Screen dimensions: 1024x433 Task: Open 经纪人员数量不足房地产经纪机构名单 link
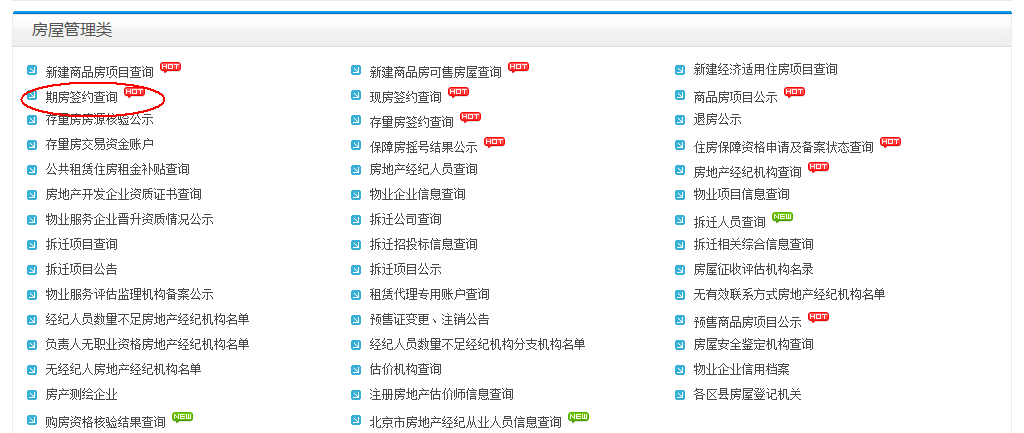pos(148,319)
